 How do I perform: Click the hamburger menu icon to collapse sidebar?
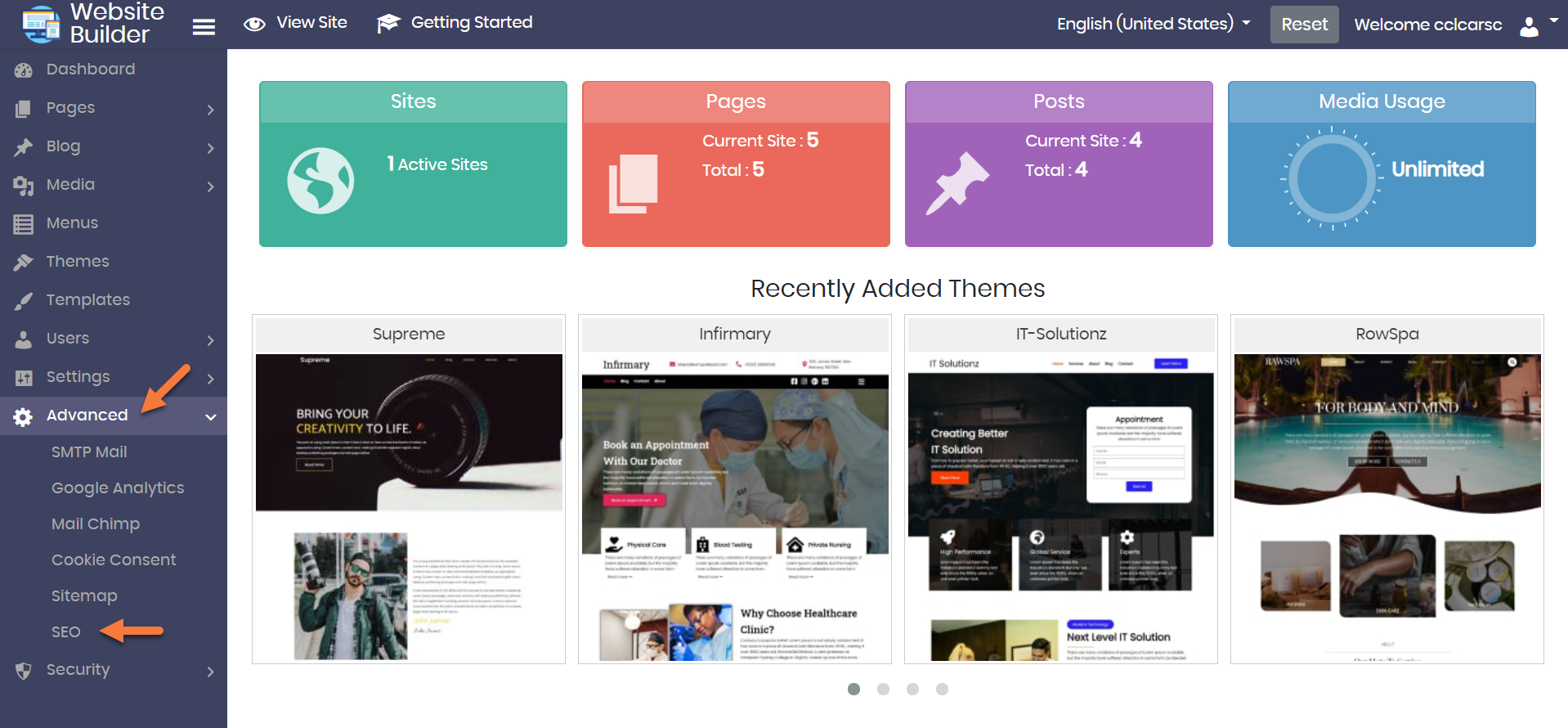(204, 27)
